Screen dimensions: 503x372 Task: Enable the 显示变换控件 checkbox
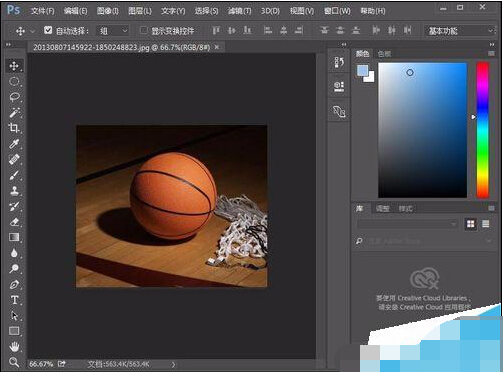click(x=144, y=30)
